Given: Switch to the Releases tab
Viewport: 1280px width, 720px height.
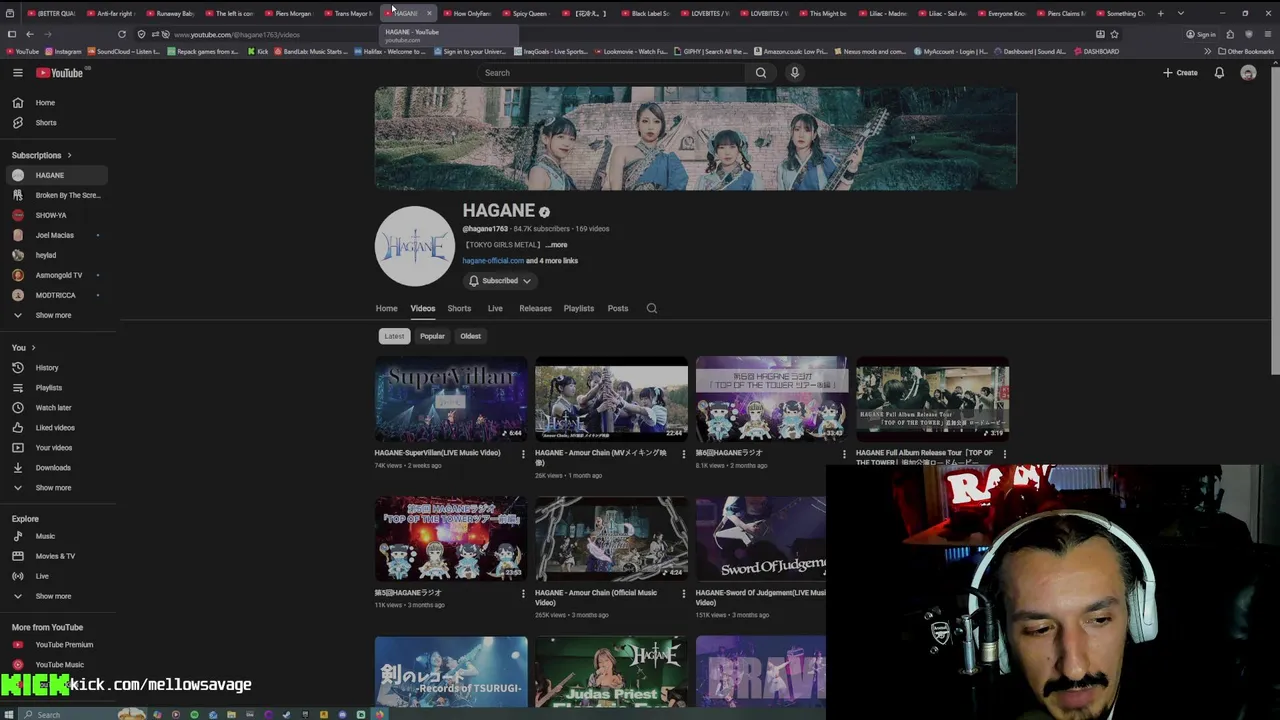Looking at the screenshot, I should tap(535, 308).
